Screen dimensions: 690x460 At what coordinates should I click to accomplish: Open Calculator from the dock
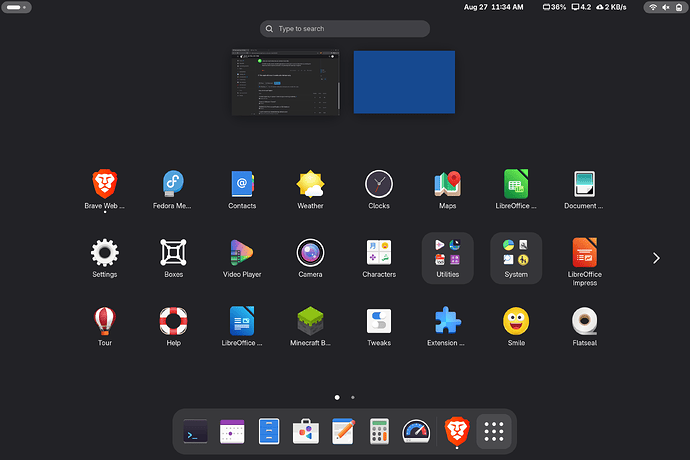379,431
